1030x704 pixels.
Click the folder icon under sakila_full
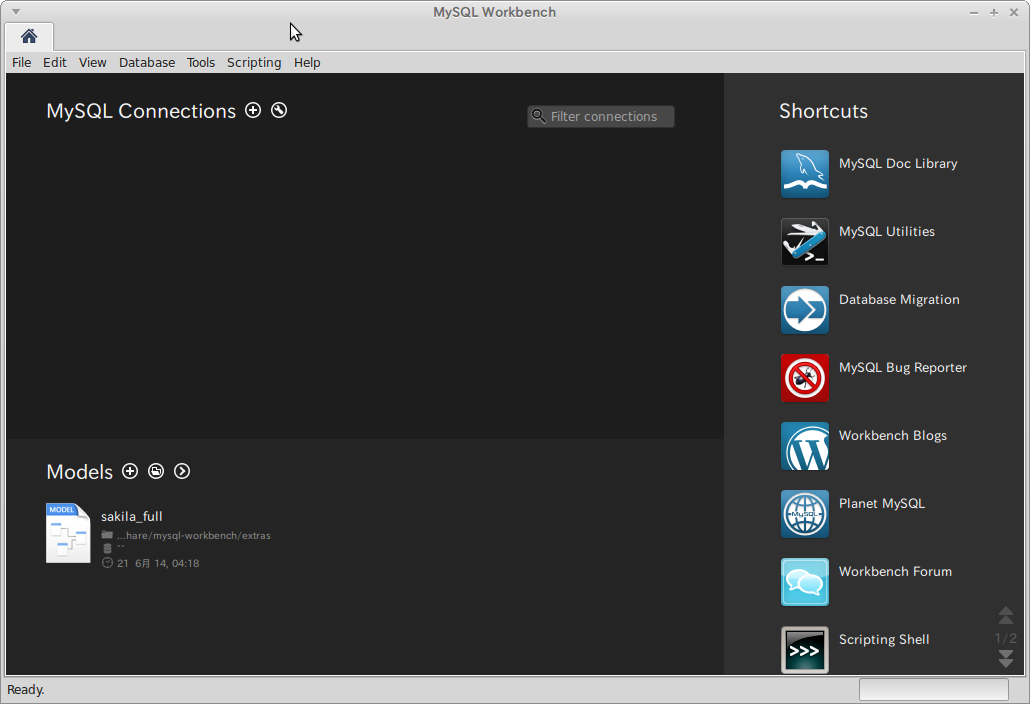107,535
